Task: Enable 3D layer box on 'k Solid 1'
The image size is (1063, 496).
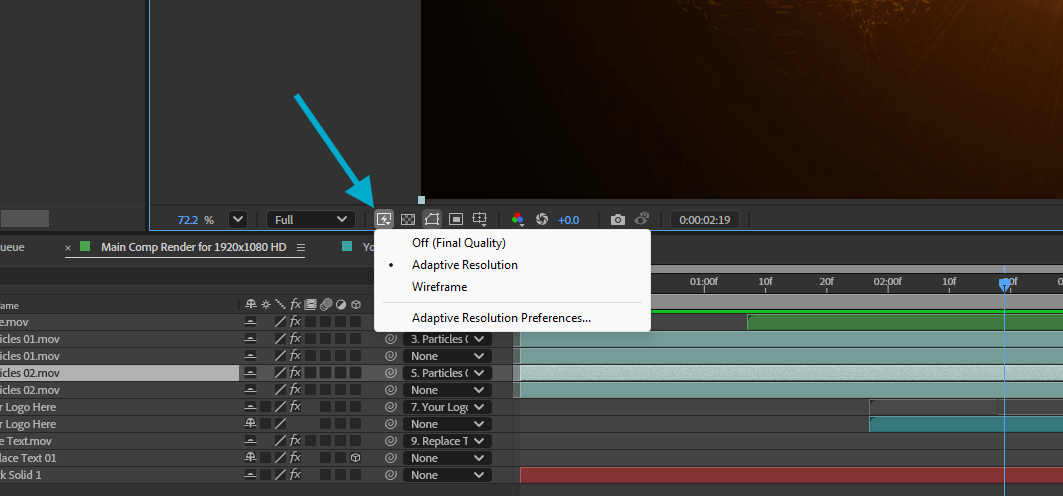Action: coord(355,475)
